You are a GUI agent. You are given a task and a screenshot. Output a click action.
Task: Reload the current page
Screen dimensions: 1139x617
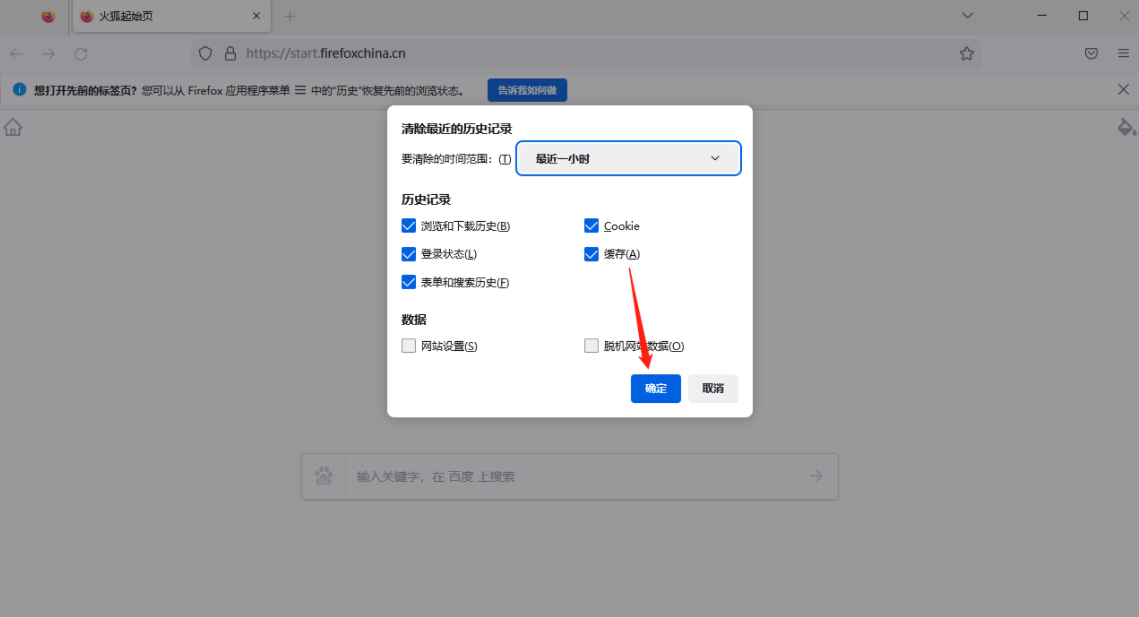pos(81,54)
